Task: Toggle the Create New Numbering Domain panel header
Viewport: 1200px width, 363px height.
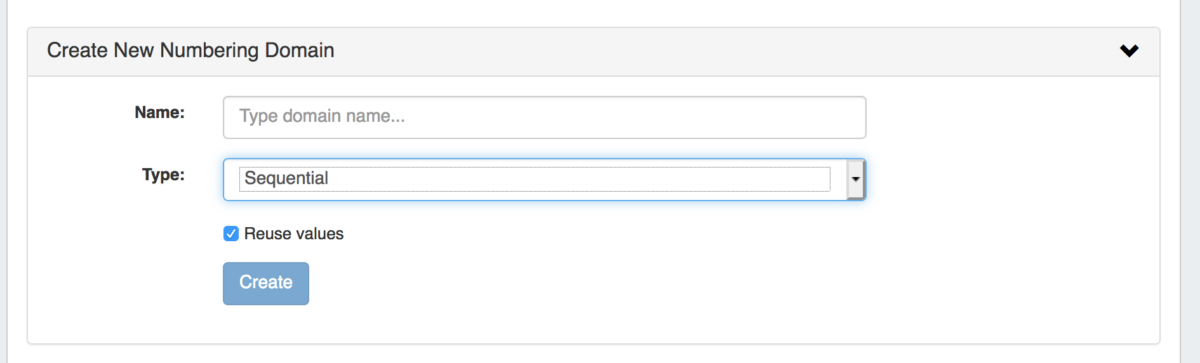Action: 593,51
